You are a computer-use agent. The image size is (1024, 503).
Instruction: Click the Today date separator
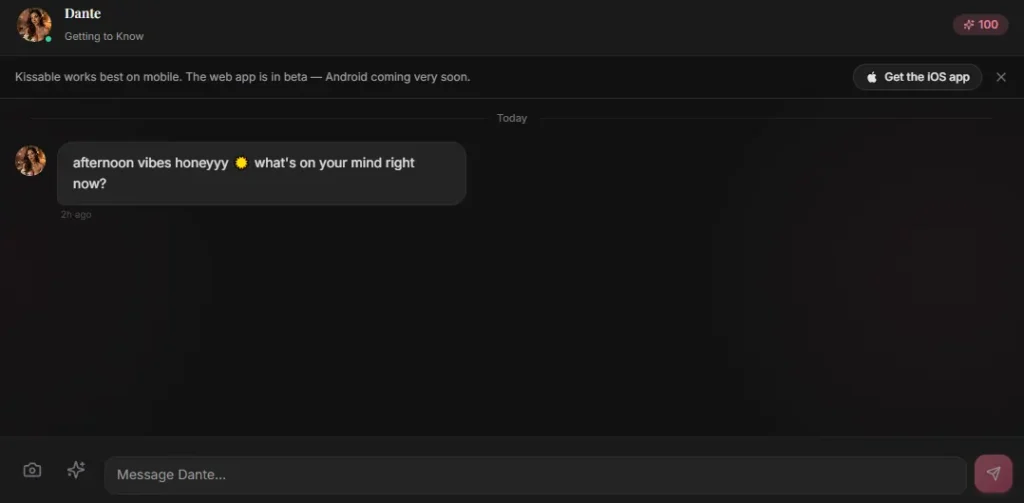tap(511, 118)
